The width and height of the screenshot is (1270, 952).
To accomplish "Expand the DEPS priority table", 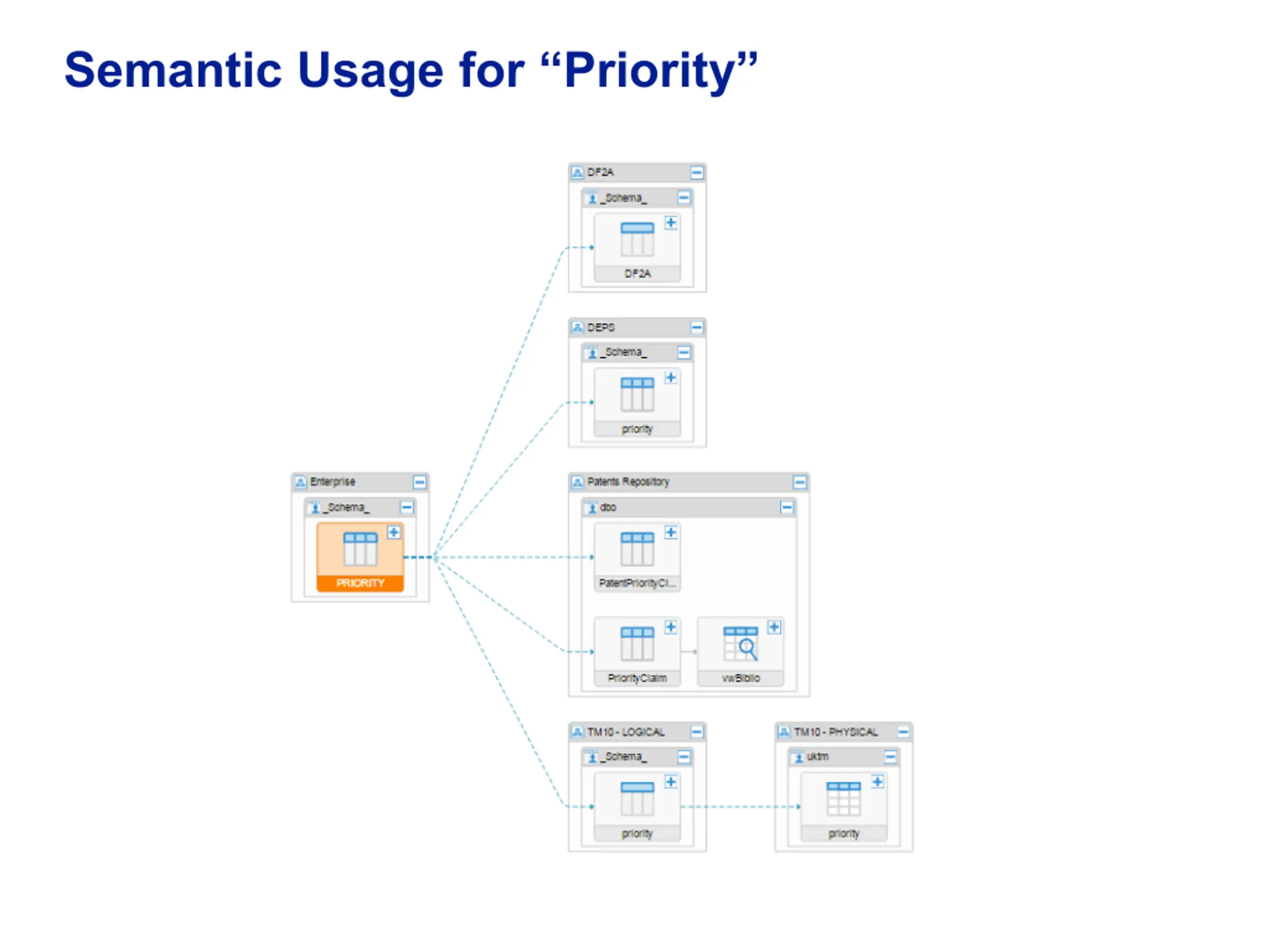I will (671, 378).
